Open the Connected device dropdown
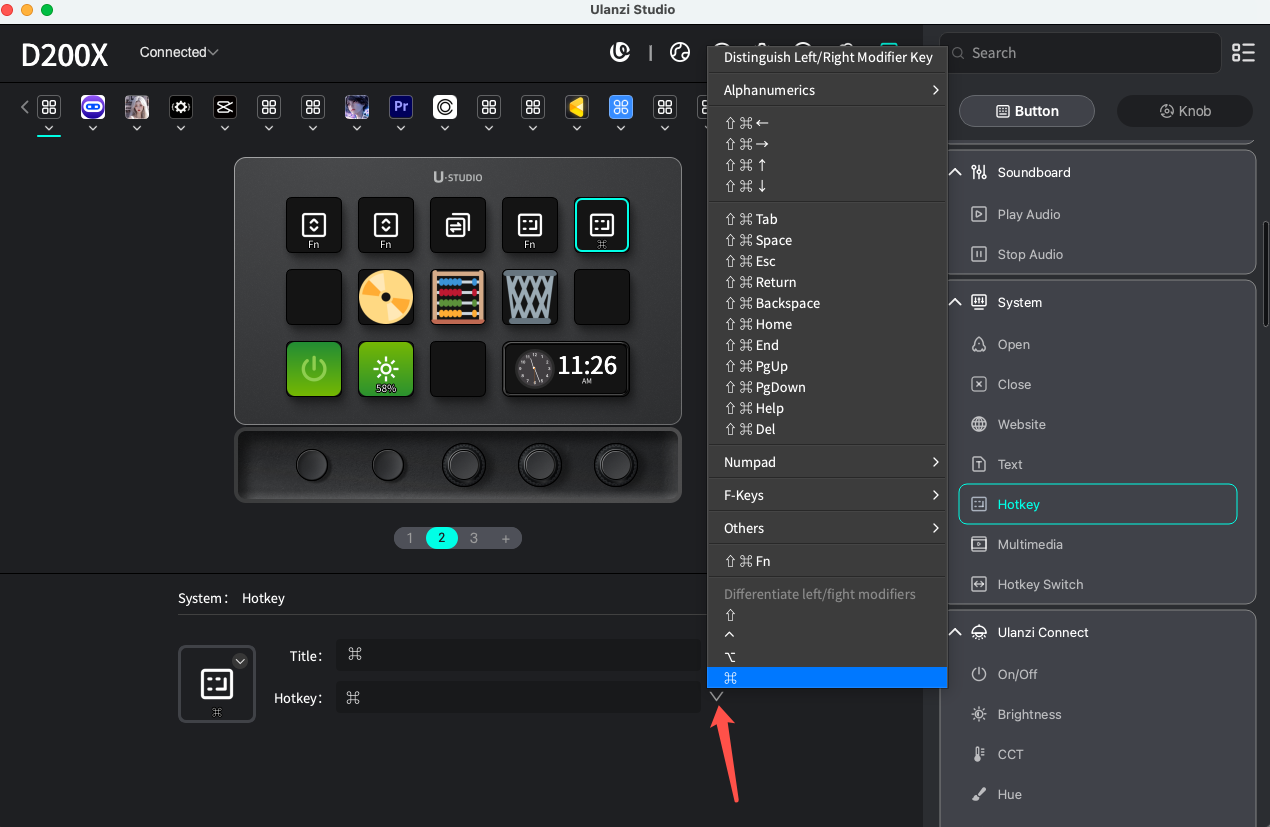This screenshot has height=827, width=1270. click(179, 52)
